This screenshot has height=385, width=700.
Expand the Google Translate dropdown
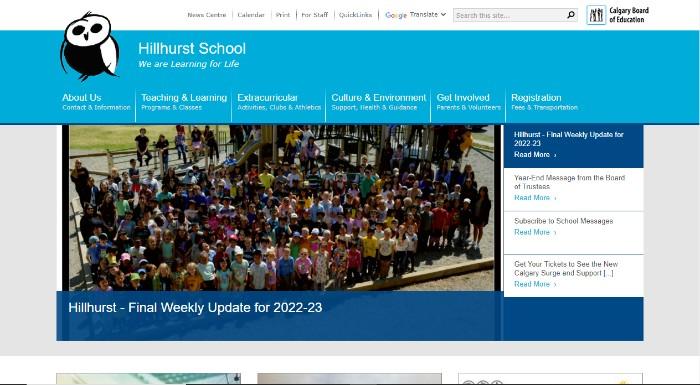click(x=416, y=15)
